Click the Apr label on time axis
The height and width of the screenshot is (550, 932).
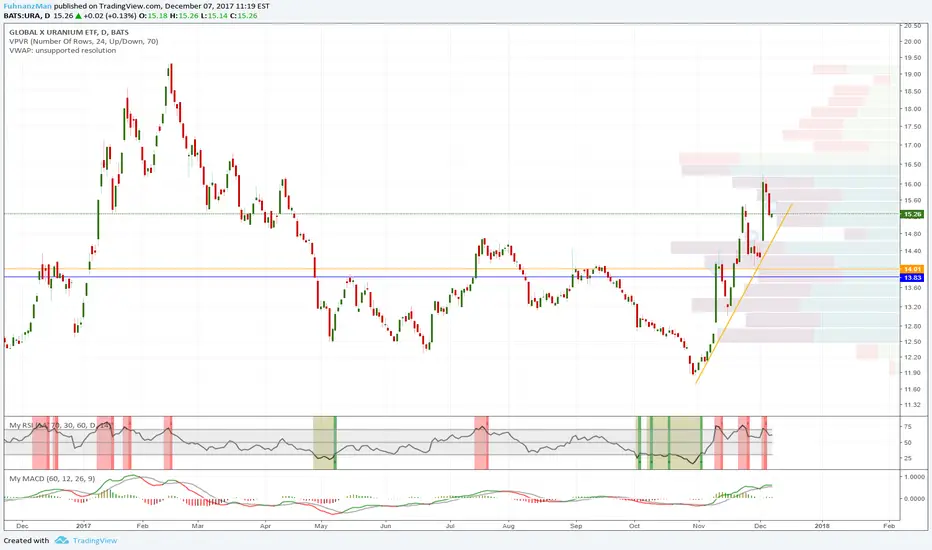coord(265,526)
